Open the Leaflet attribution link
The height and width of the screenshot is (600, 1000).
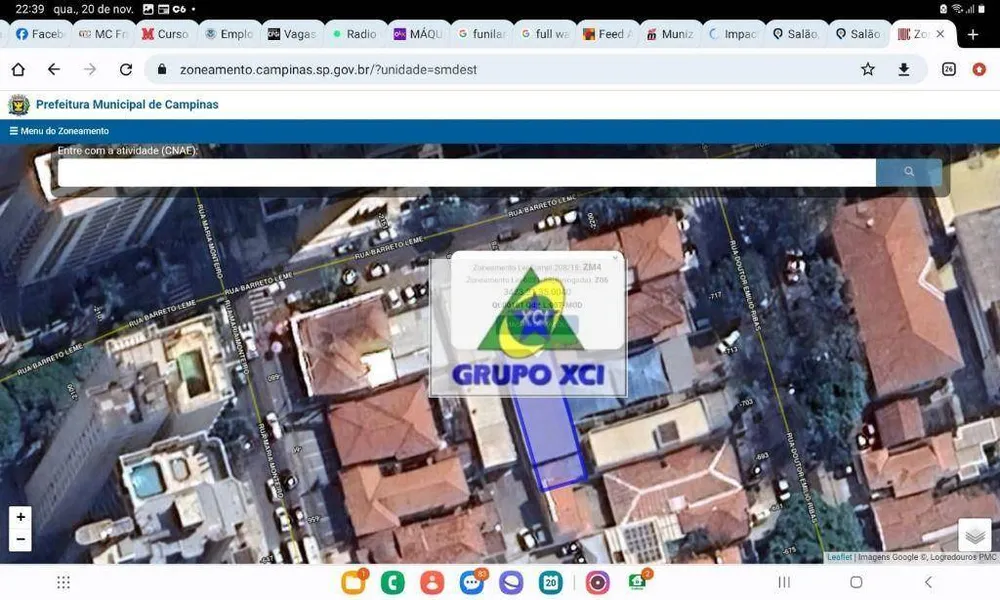tap(839, 557)
